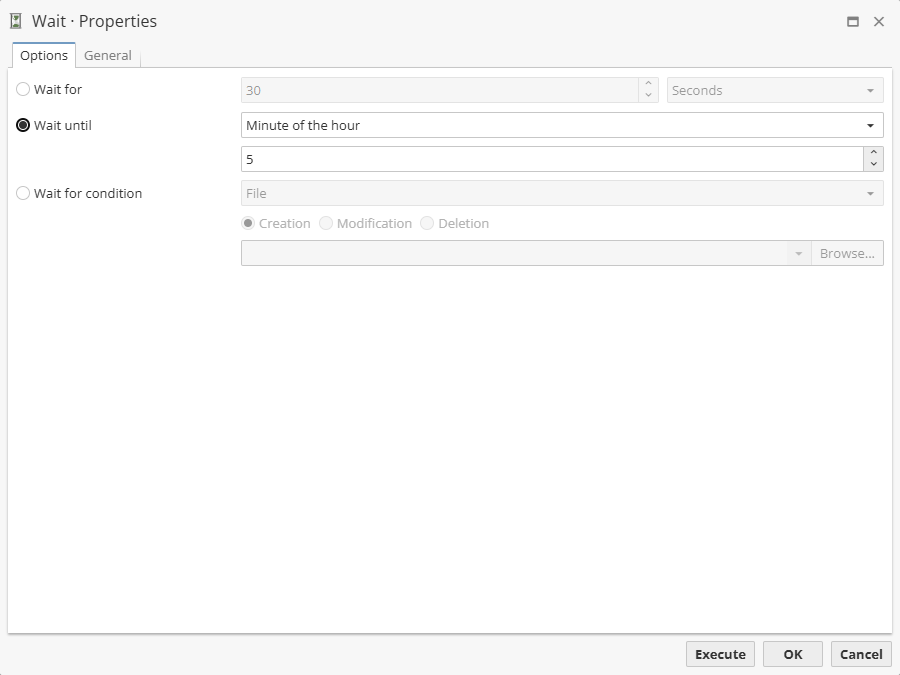This screenshot has height=675, width=900.
Task: Choose the "Wait for condition" option
Action: coord(23,194)
